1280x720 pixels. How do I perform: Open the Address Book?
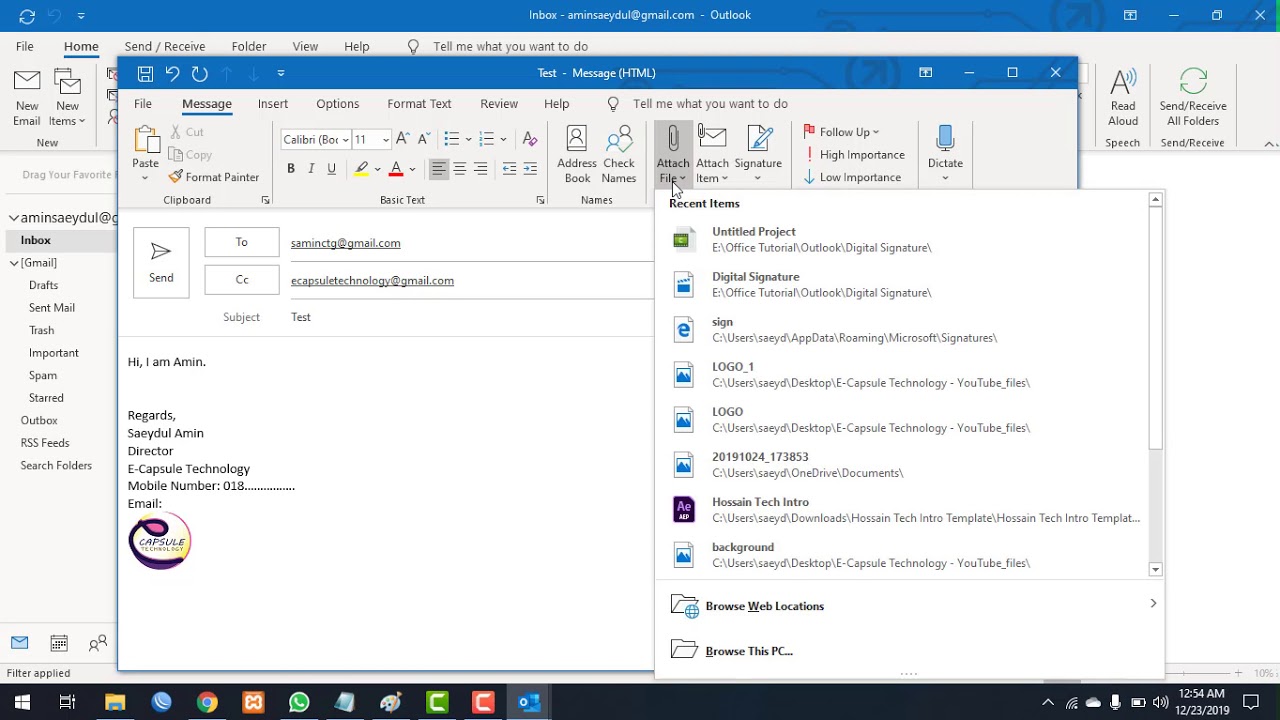point(577,154)
